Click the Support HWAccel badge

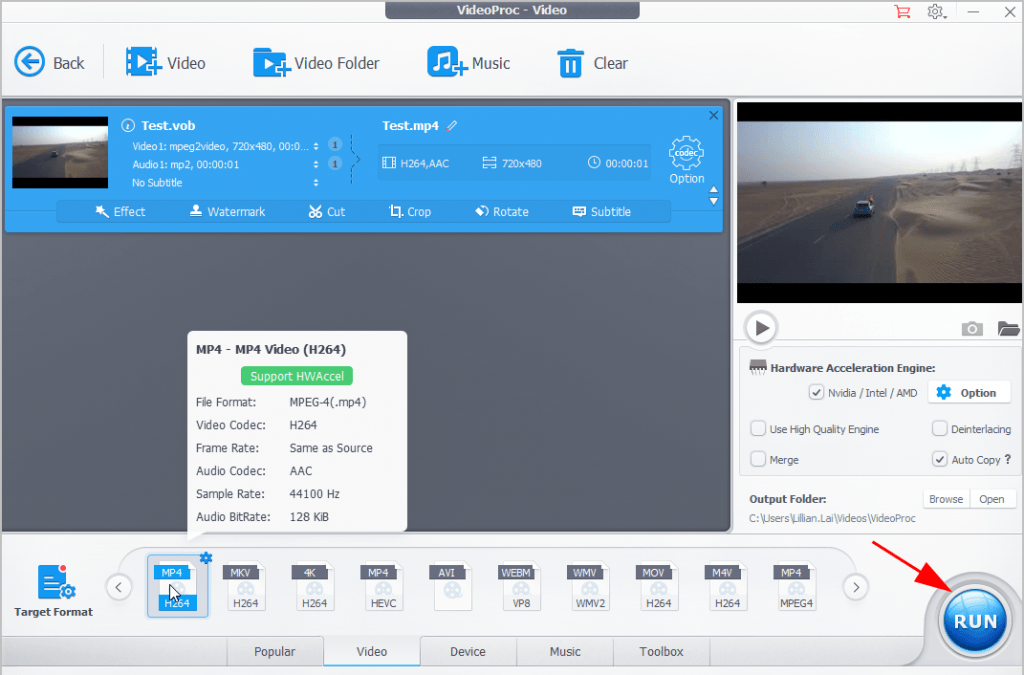click(297, 376)
